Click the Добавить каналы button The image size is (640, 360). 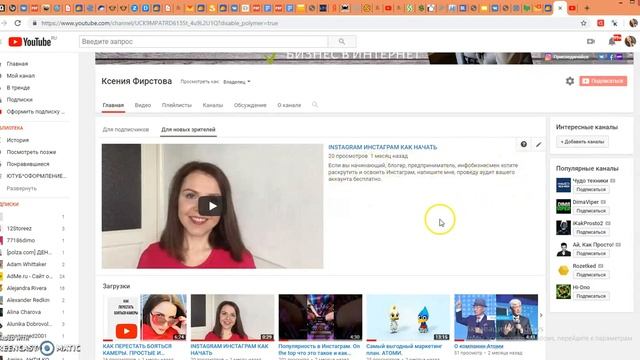tap(582, 142)
